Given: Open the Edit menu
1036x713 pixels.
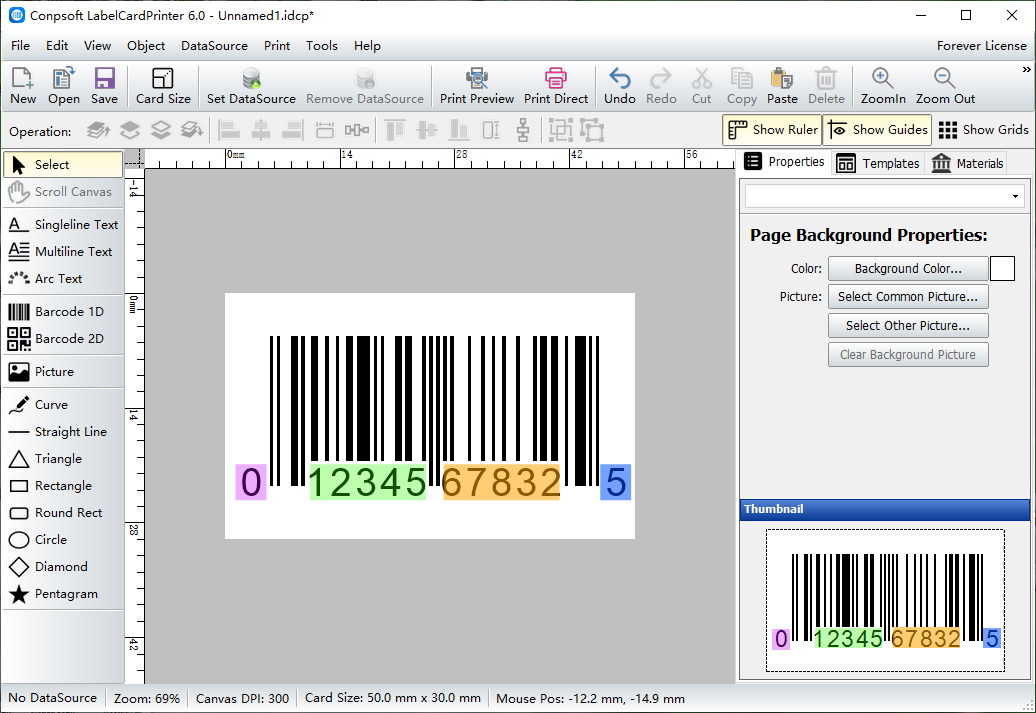Looking at the screenshot, I should tap(57, 46).
